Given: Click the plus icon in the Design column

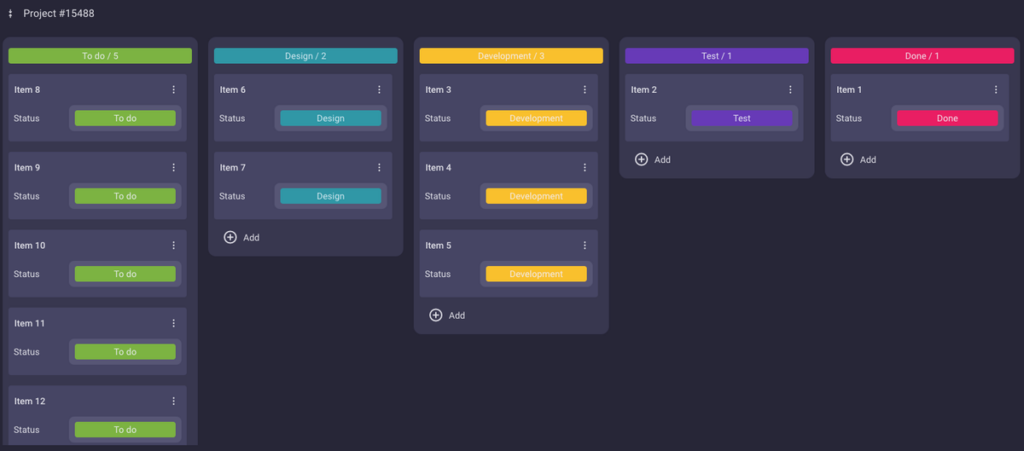Looking at the screenshot, I should 230,238.
